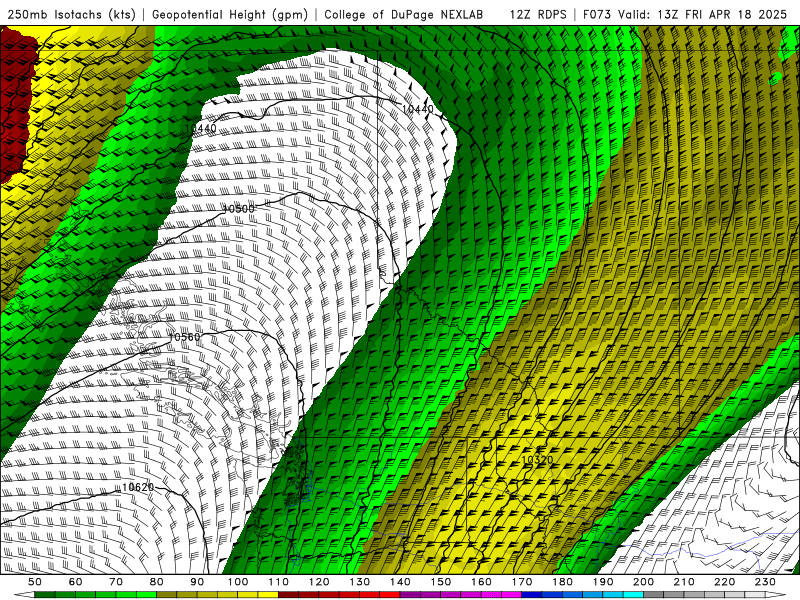Select the 10500 height contour label

pos(238,209)
